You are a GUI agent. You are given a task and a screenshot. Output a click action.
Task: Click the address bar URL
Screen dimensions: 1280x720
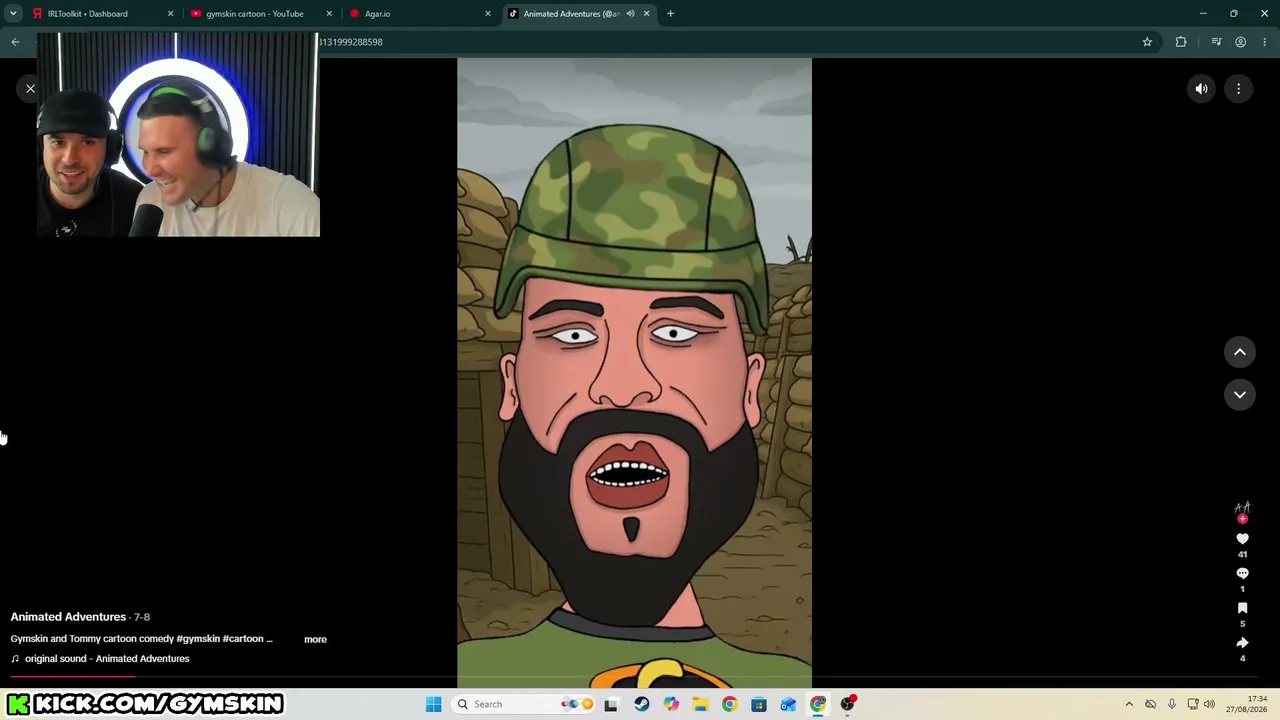tap(350, 42)
